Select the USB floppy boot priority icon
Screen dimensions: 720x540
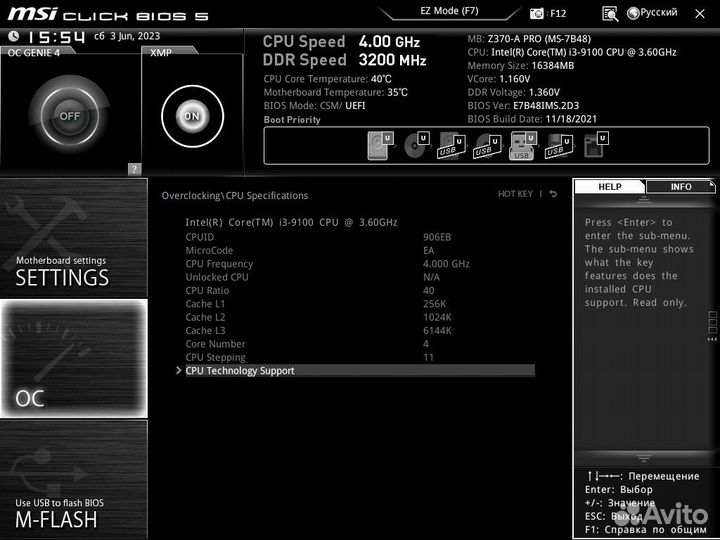tap(559, 146)
